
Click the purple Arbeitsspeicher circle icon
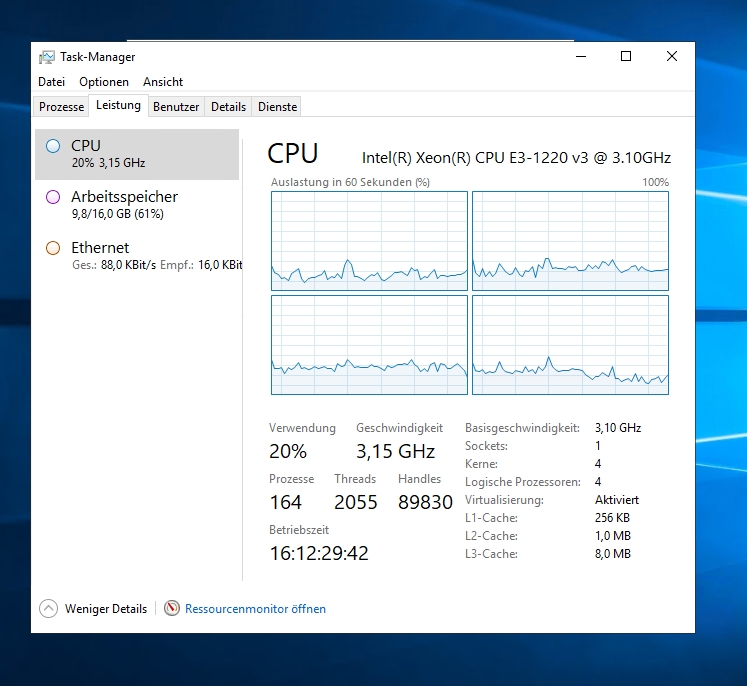(x=53, y=197)
